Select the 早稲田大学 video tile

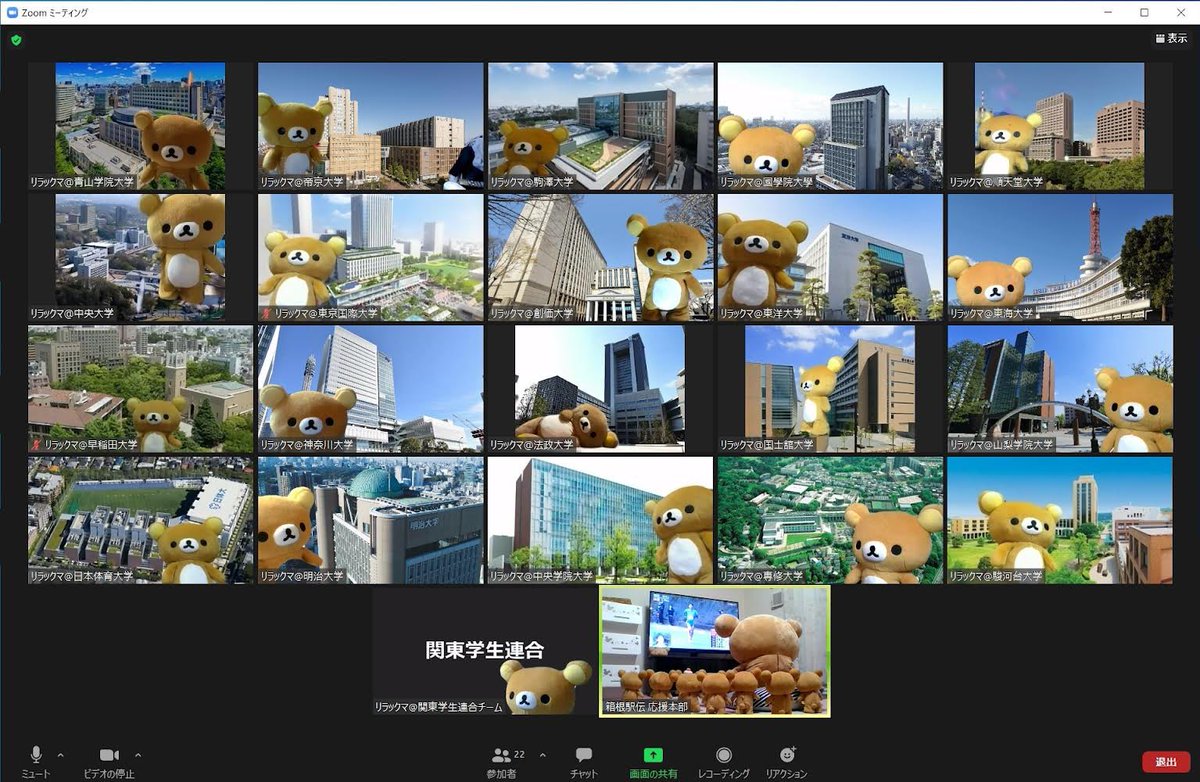point(141,389)
